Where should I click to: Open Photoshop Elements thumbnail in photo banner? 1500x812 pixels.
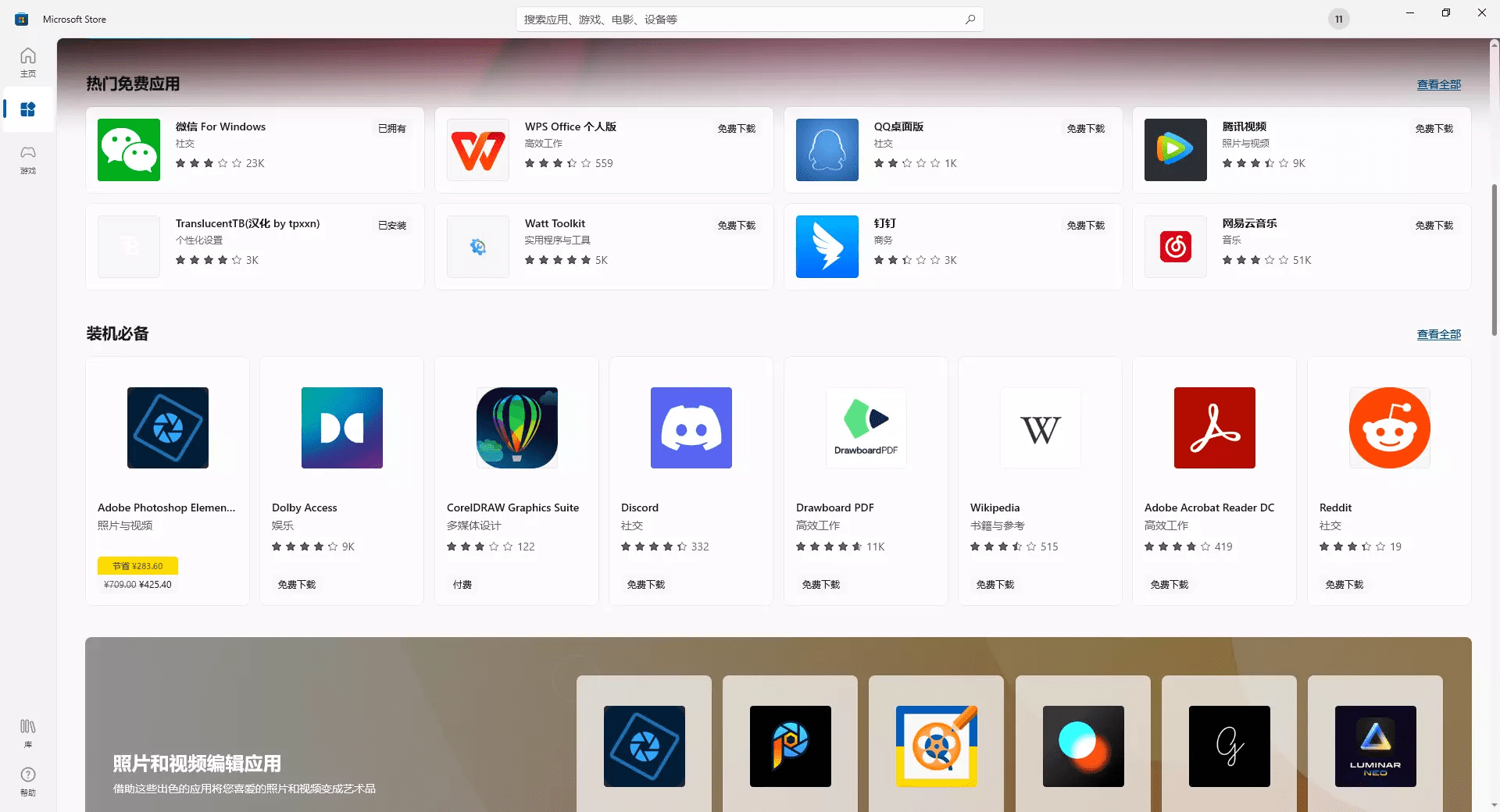tap(645, 746)
